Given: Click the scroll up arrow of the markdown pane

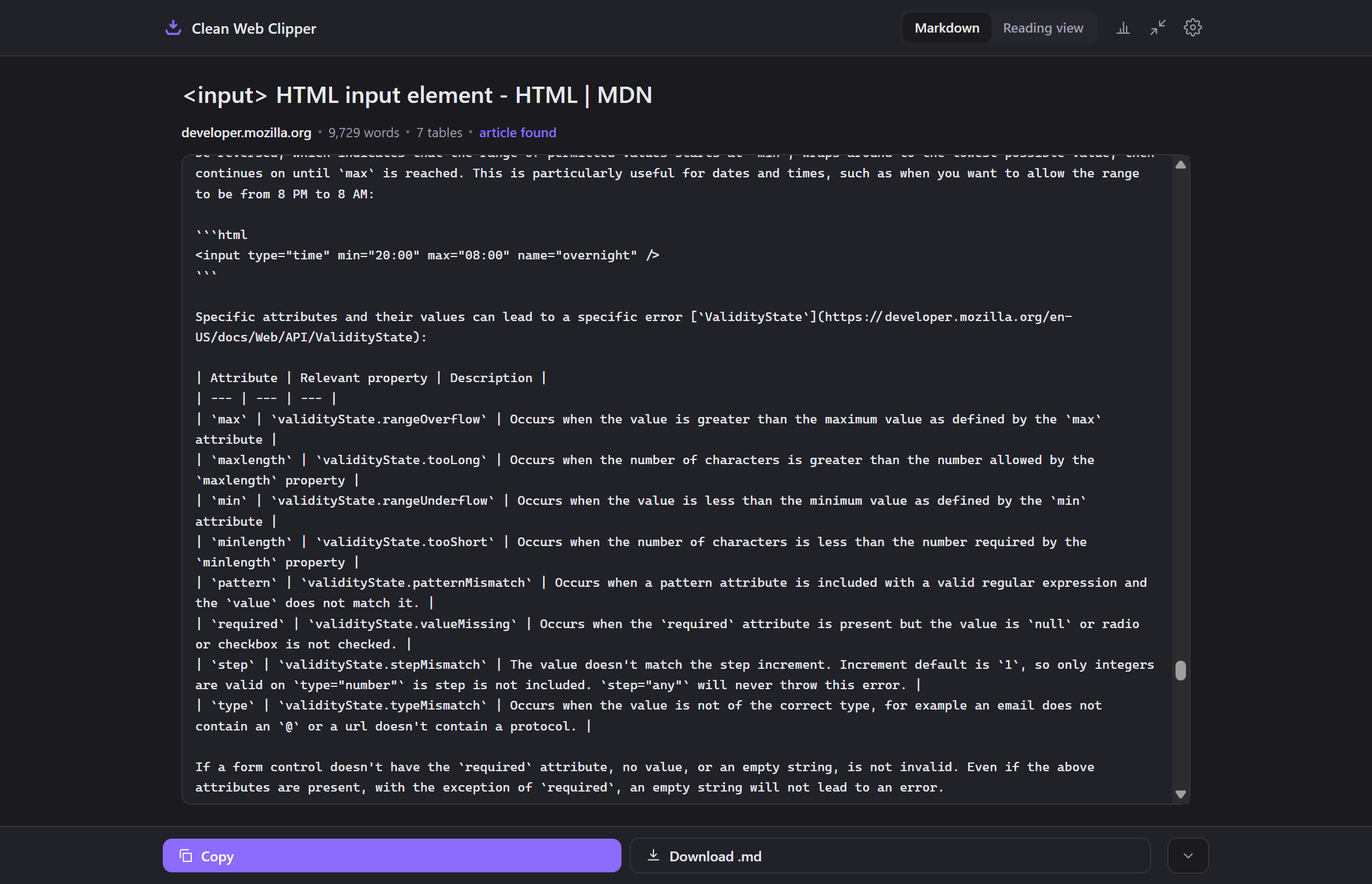Looking at the screenshot, I should pos(1180,165).
